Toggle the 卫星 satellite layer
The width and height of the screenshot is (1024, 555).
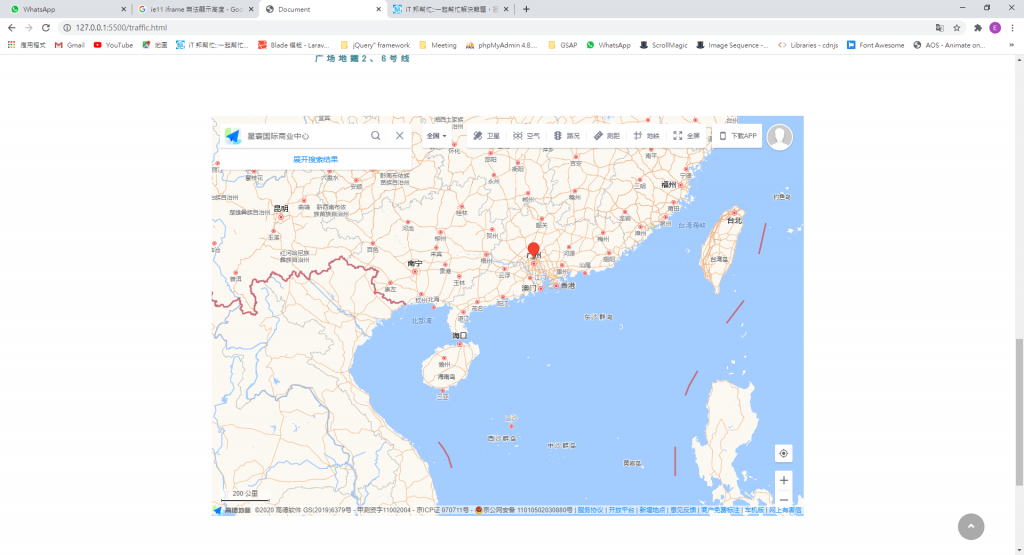tap(487, 136)
